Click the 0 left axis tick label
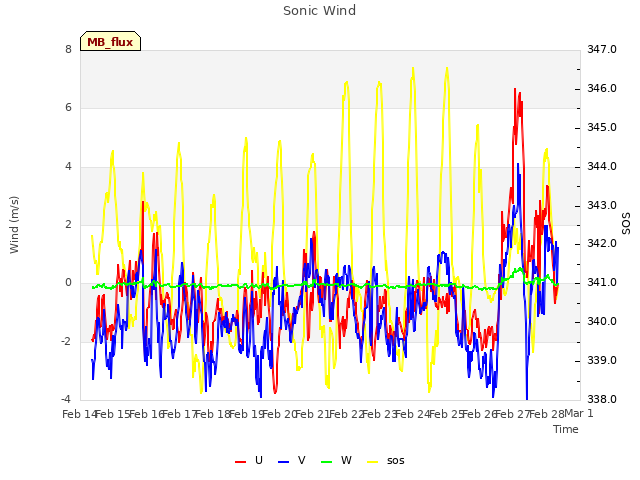640x480 pixels. (68, 283)
